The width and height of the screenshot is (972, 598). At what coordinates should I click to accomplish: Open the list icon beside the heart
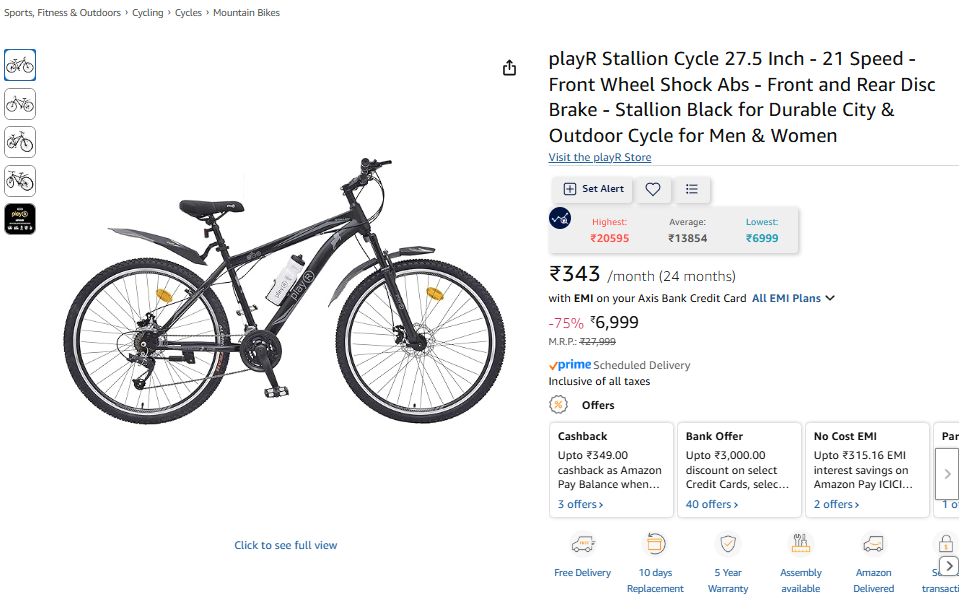tap(691, 189)
